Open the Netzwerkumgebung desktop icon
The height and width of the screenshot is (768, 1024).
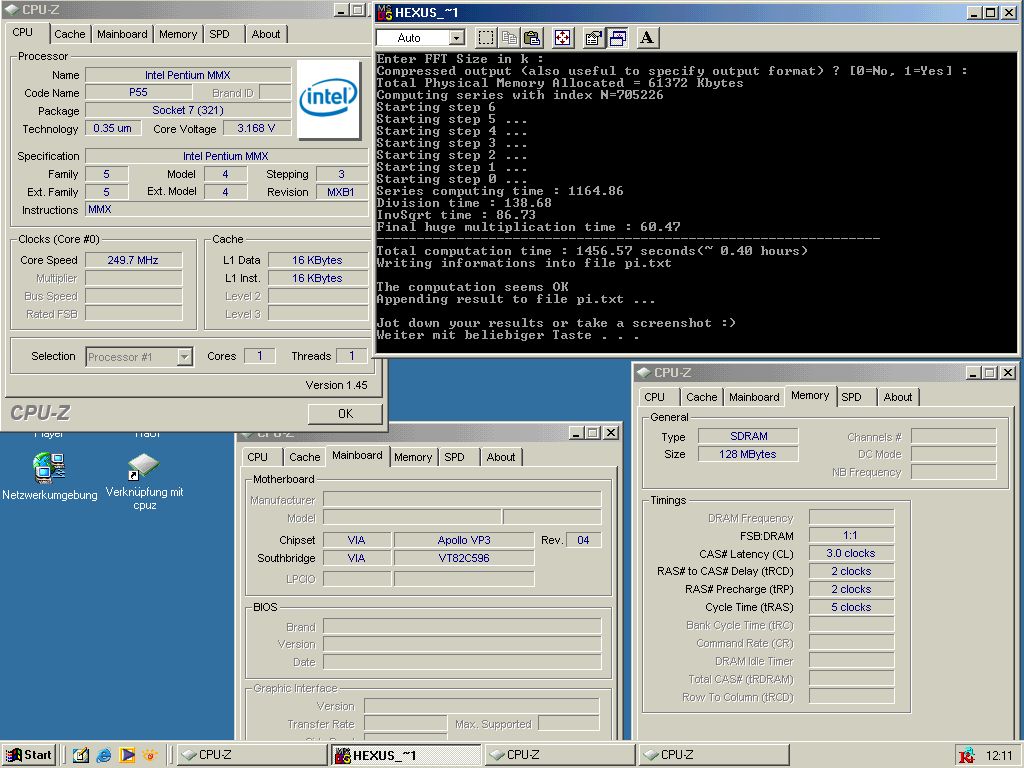point(50,477)
